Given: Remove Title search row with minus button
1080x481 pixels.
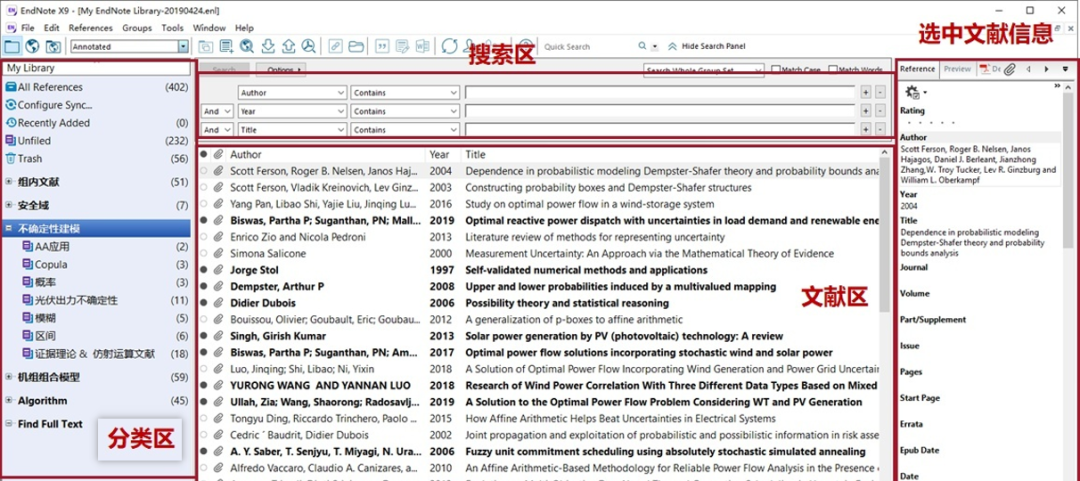Looking at the screenshot, I should click(x=880, y=129).
